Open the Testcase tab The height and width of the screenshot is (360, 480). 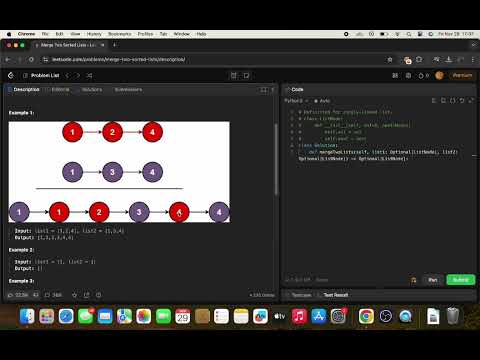(299, 295)
